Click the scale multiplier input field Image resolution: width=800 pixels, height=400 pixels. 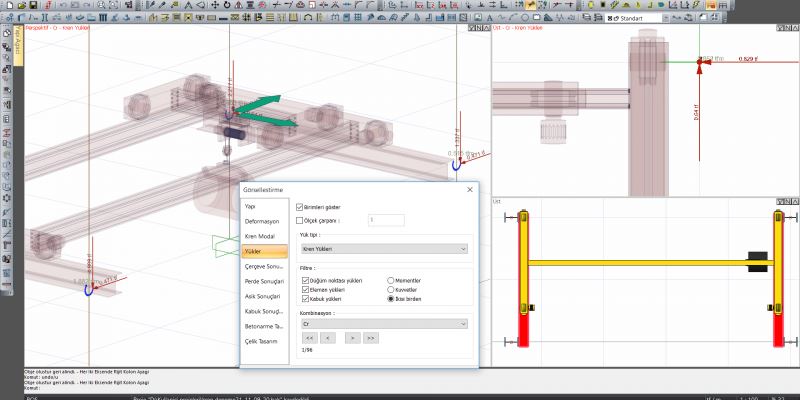point(386,219)
